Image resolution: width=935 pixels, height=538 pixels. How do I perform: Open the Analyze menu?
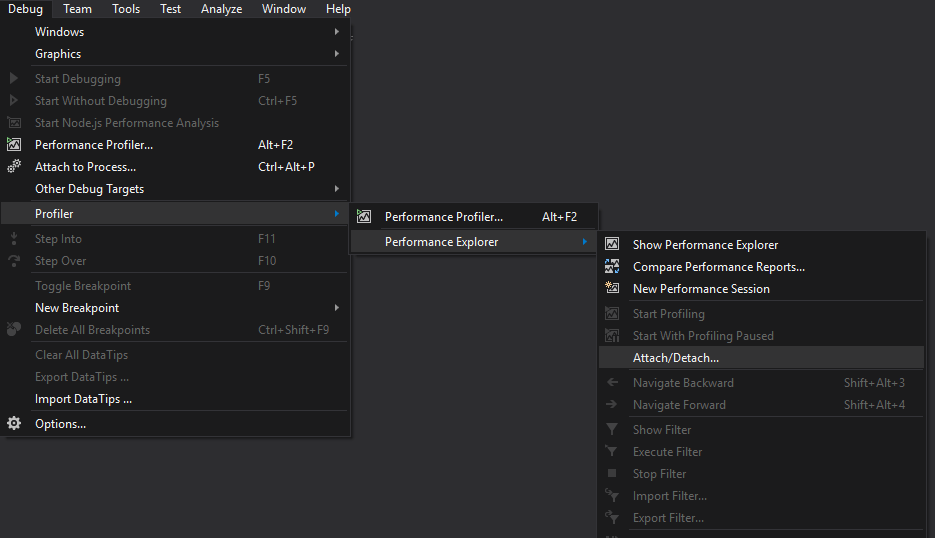[221, 9]
